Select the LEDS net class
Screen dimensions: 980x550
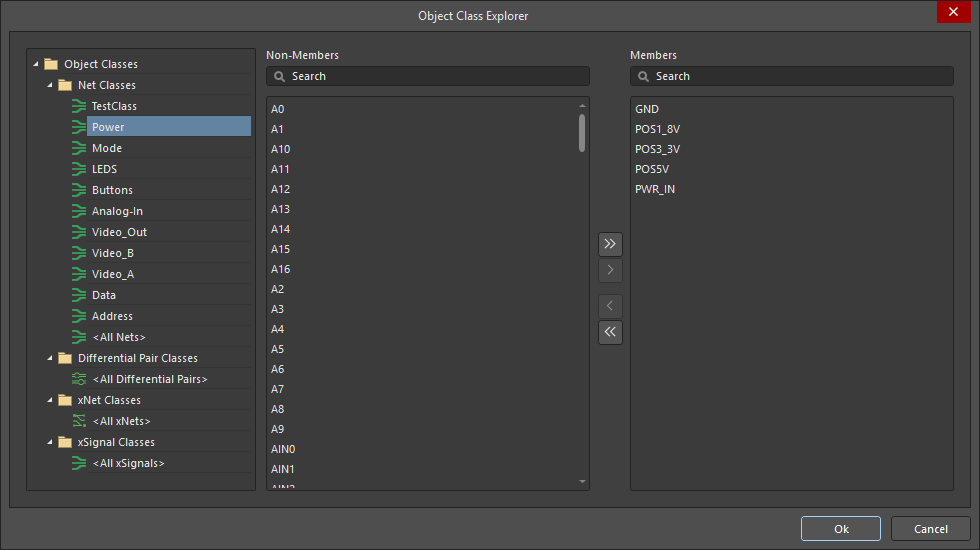(x=104, y=169)
